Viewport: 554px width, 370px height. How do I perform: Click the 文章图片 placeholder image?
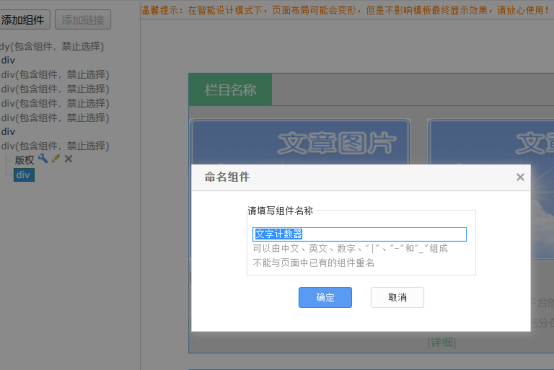300,142
